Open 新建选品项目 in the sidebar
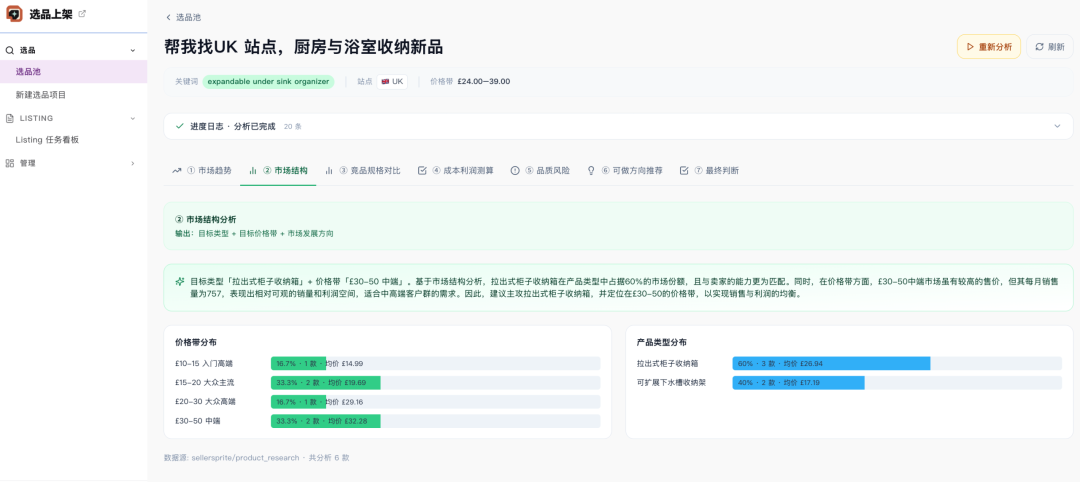Screen dimensions: 1080x482 tap(73, 95)
